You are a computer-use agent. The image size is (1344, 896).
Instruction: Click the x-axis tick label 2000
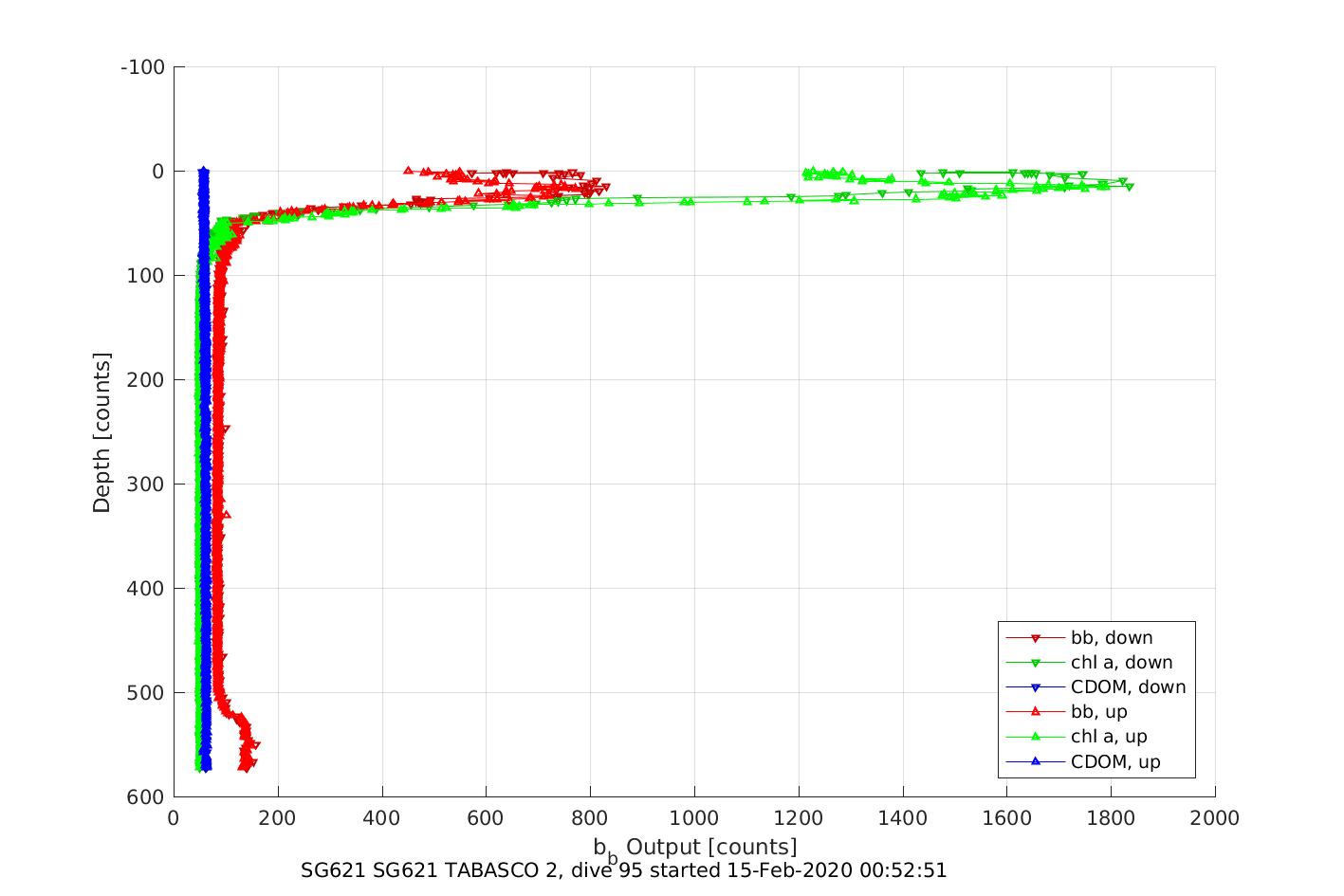click(1215, 818)
